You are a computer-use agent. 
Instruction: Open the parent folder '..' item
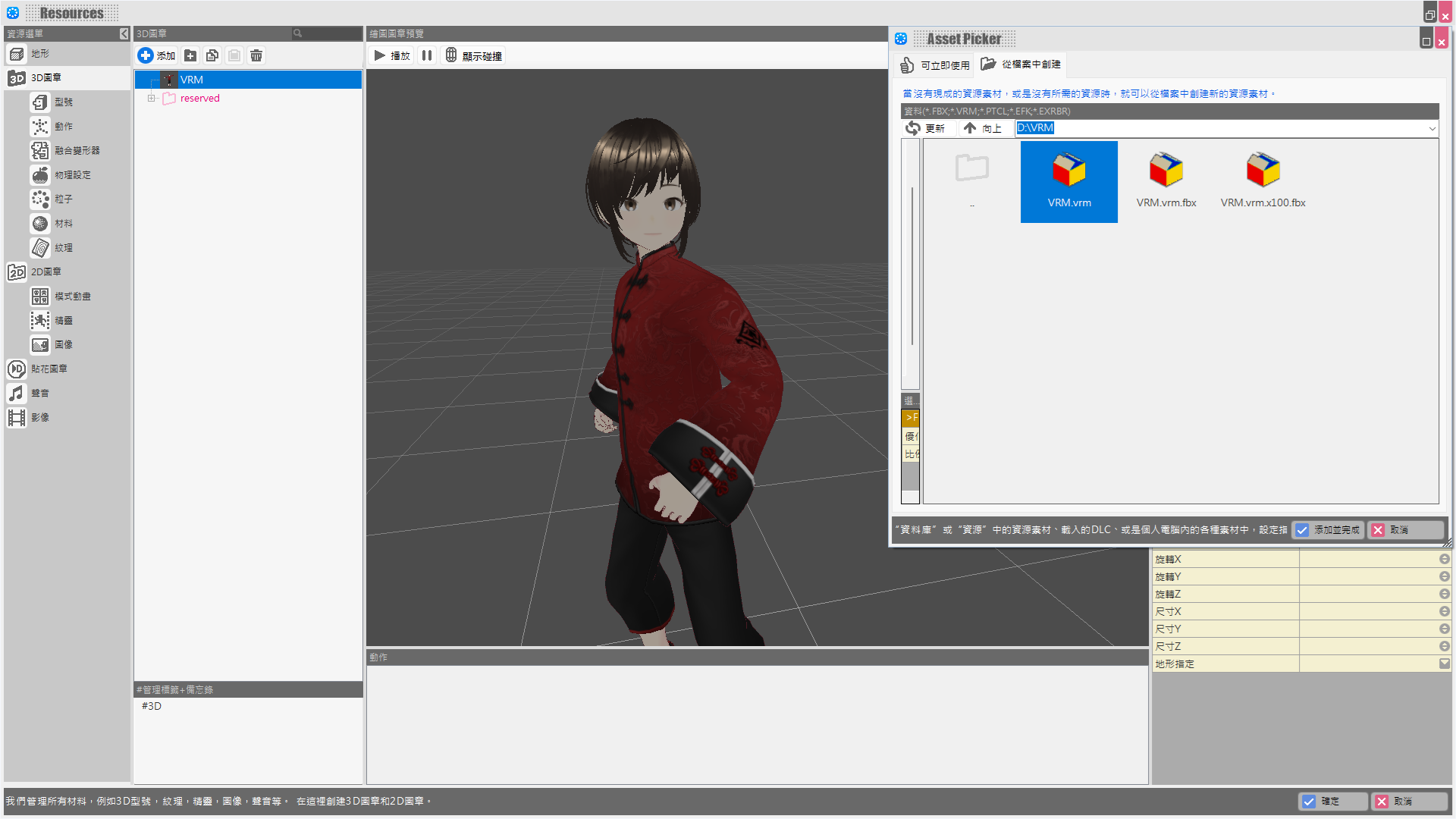pyautogui.click(x=972, y=182)
